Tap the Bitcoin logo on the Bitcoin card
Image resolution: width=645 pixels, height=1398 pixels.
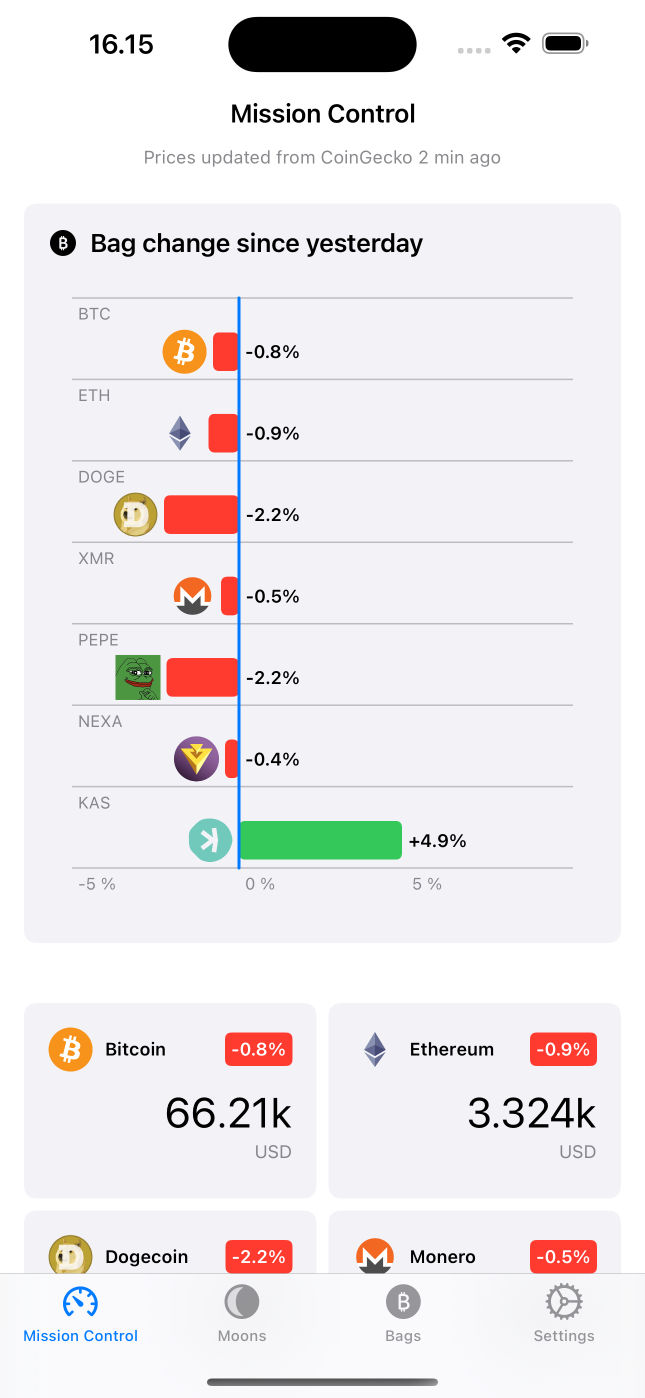71,1050
